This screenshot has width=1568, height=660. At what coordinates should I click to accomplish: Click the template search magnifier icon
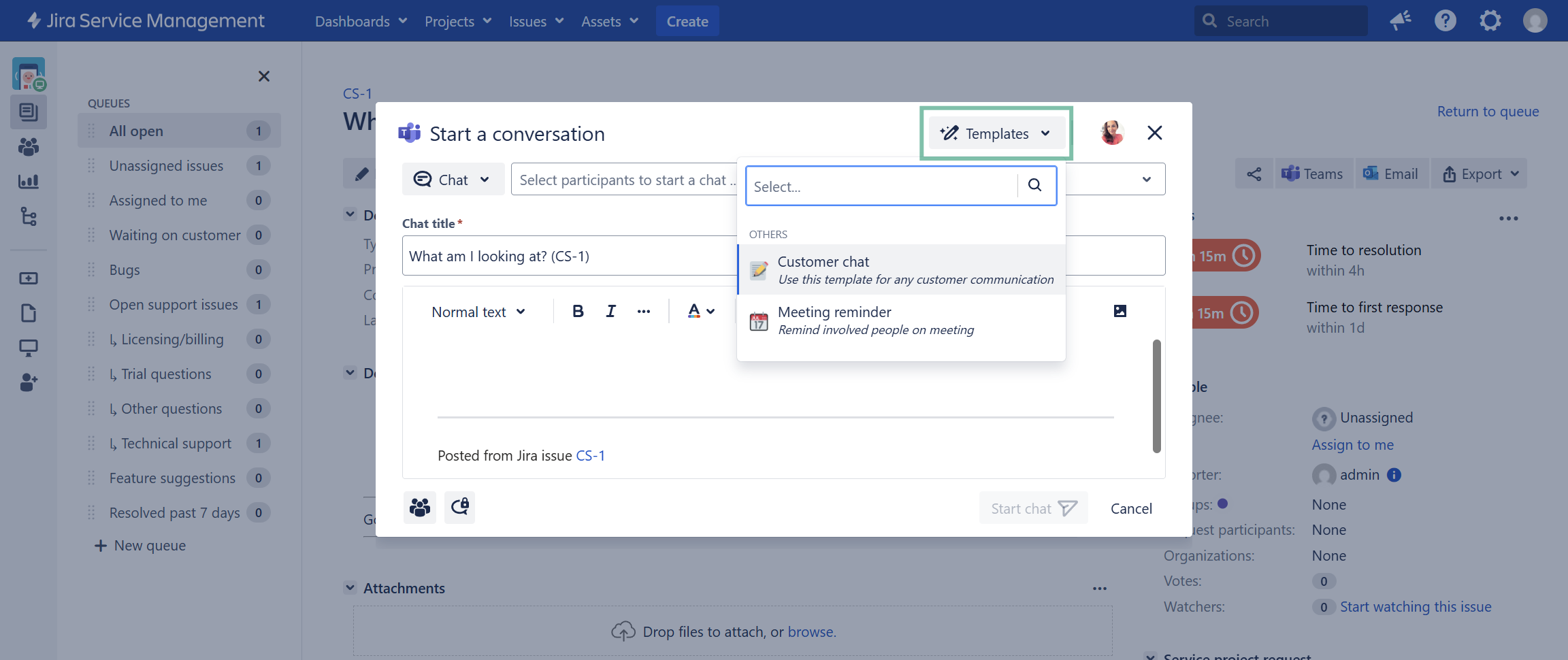[x=1034, y=185]
